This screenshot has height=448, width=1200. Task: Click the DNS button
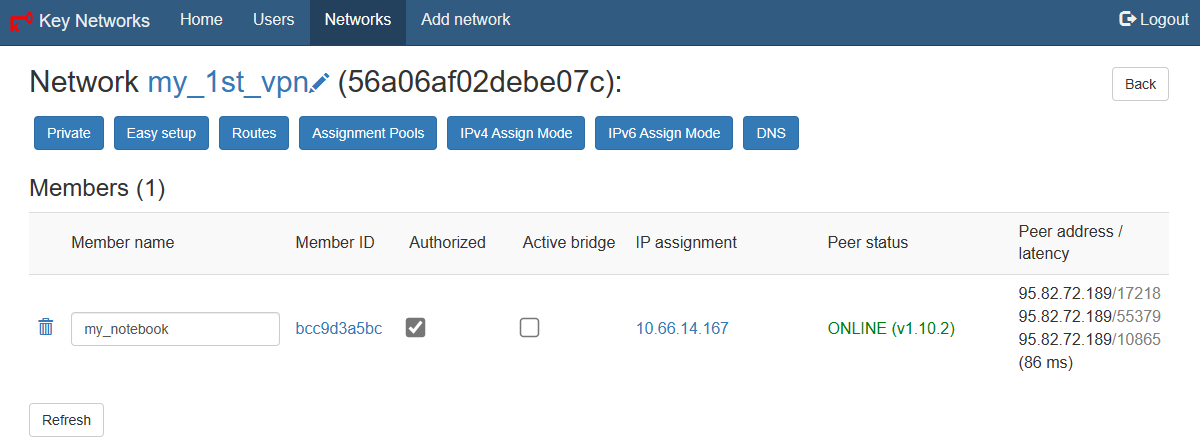tap(771, 133)
